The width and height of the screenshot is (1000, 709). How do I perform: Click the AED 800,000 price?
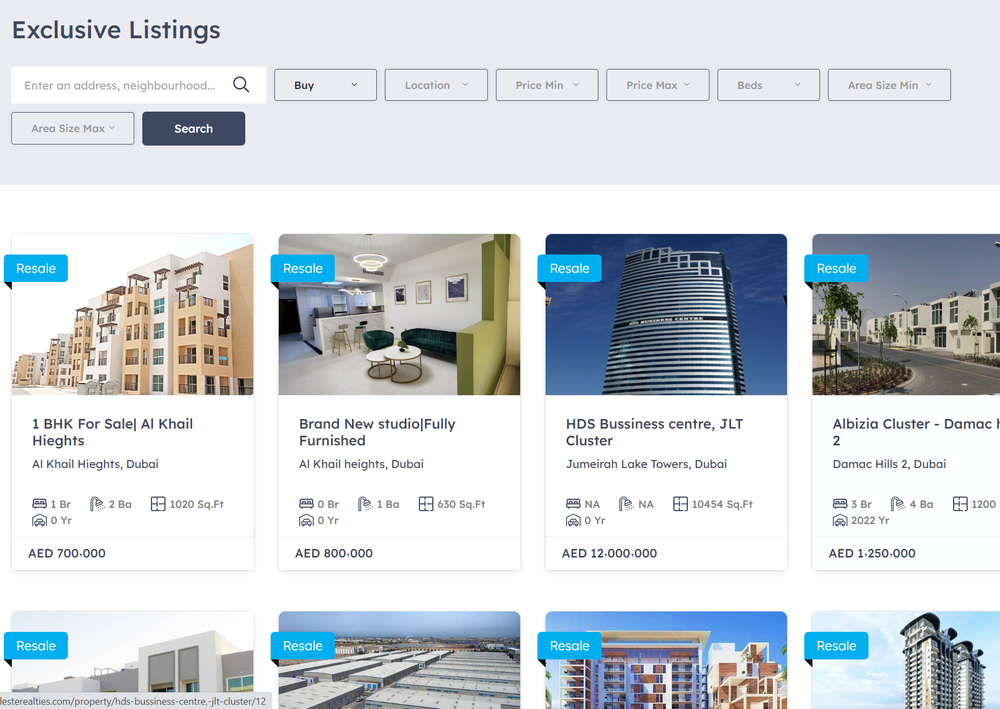pyautogui.click(x=334, y=553)
